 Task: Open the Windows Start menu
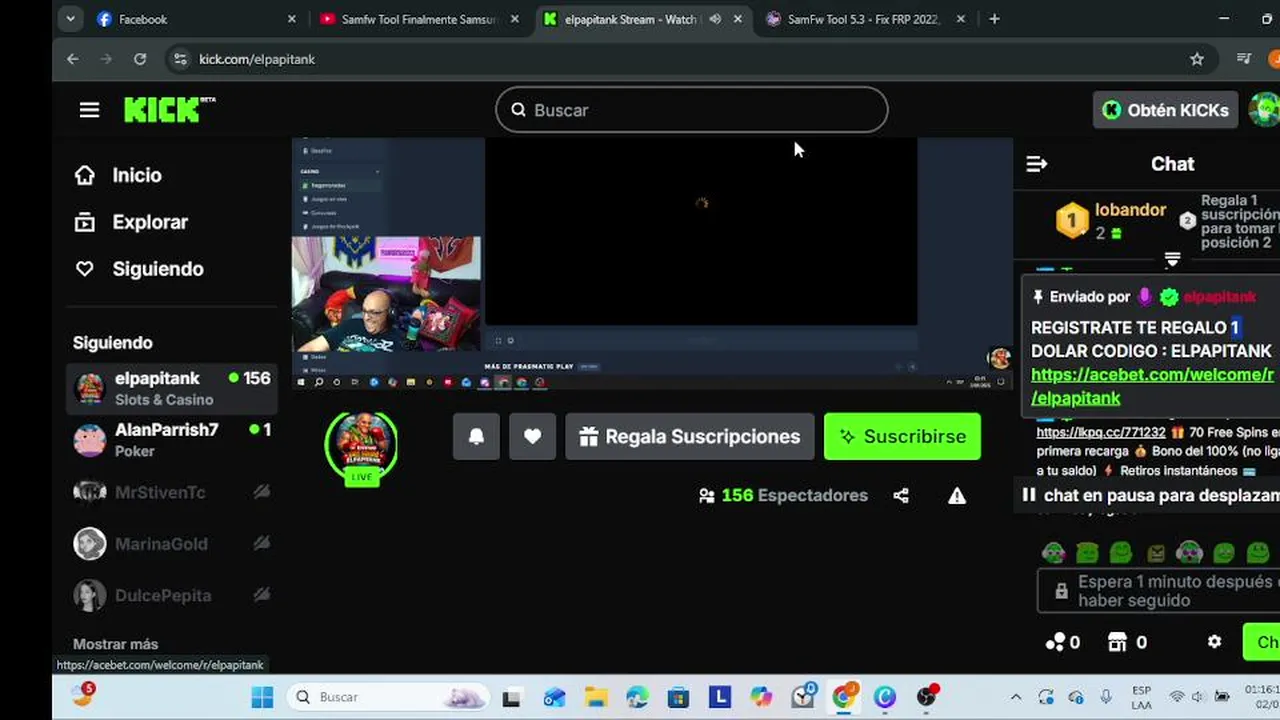click(262, 697)
